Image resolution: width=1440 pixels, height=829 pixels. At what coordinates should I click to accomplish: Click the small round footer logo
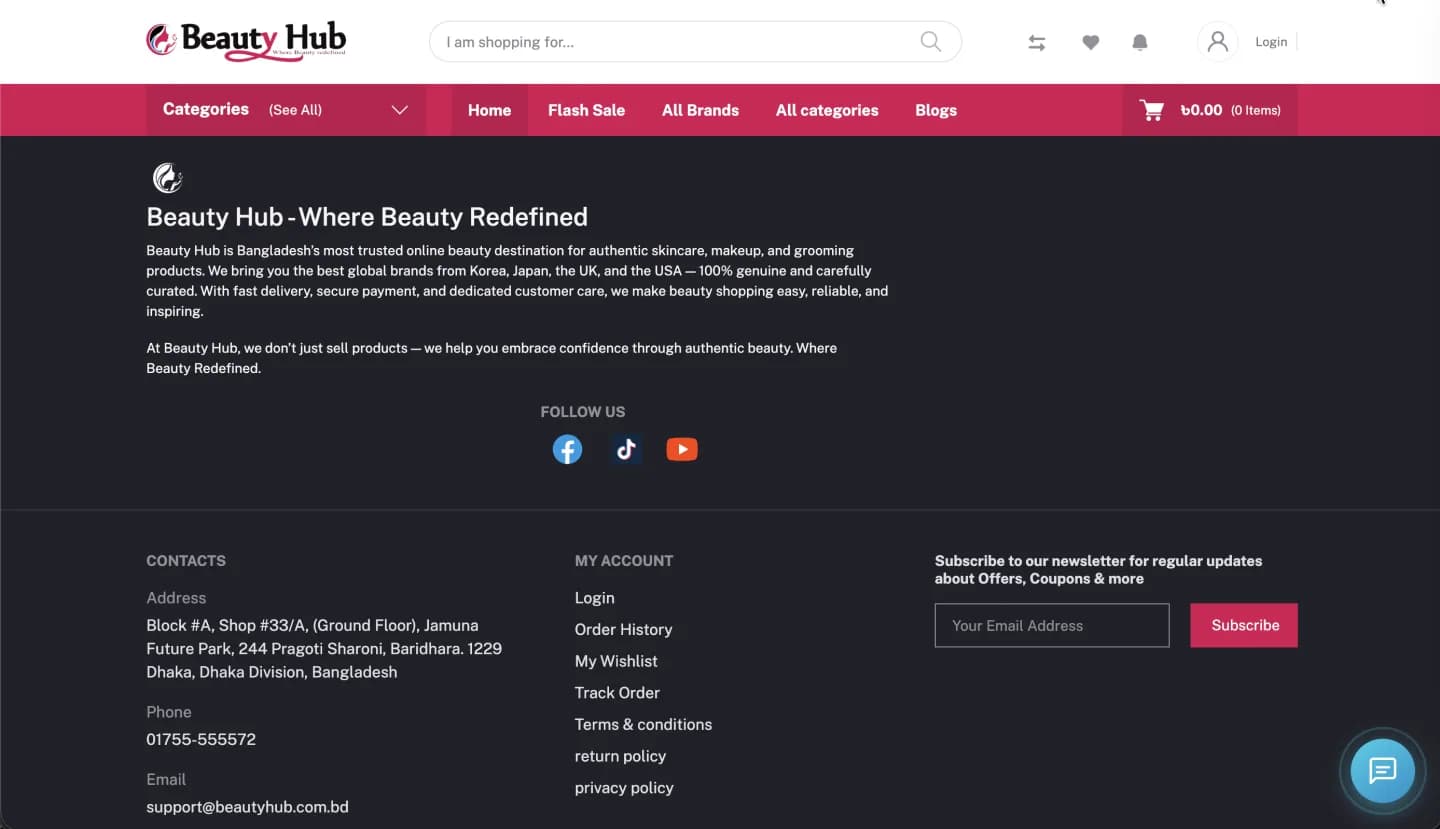(x=167, y=178)
